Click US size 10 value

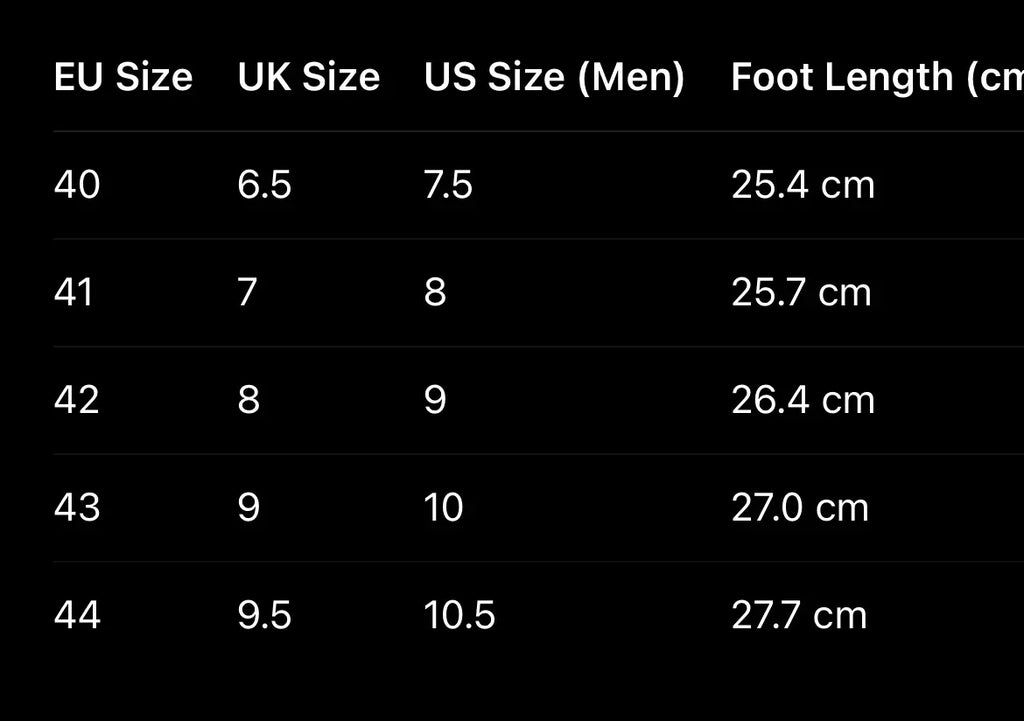443,508
